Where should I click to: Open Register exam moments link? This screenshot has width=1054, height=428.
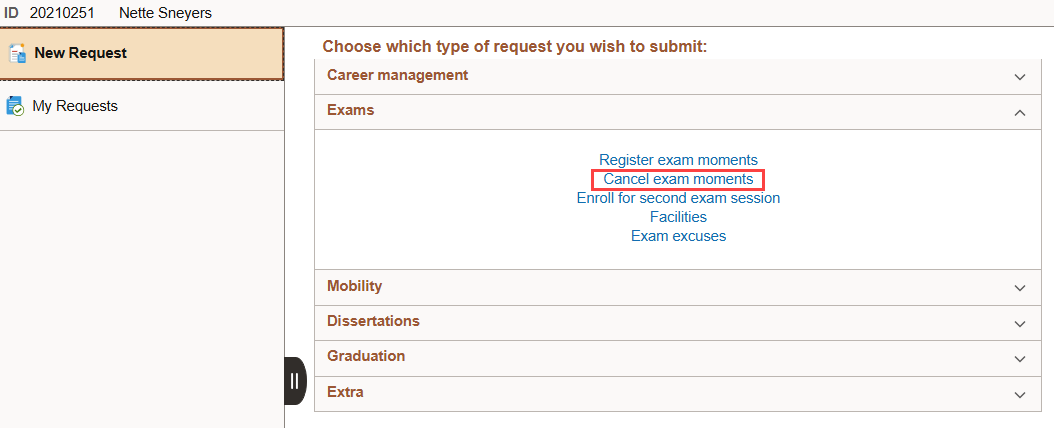tap(678, 160)
